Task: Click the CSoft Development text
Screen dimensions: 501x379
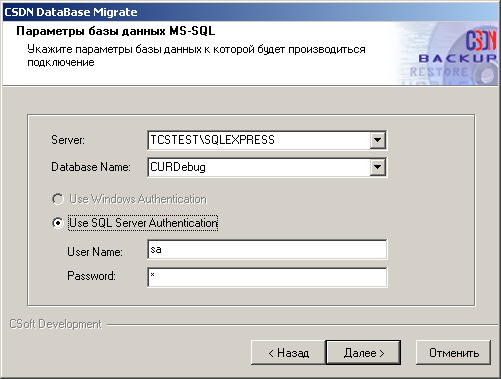Action: click(55, 324)
